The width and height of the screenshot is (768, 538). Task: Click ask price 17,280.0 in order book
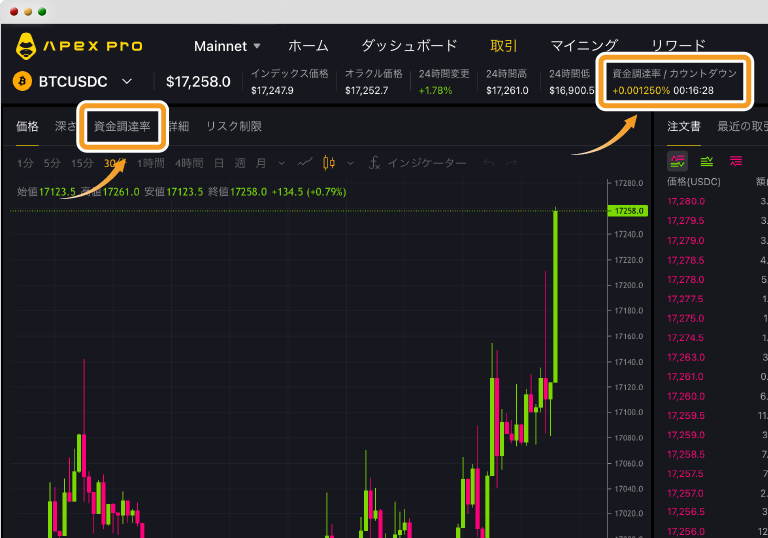pyautogui.click(x=686, y=201)
